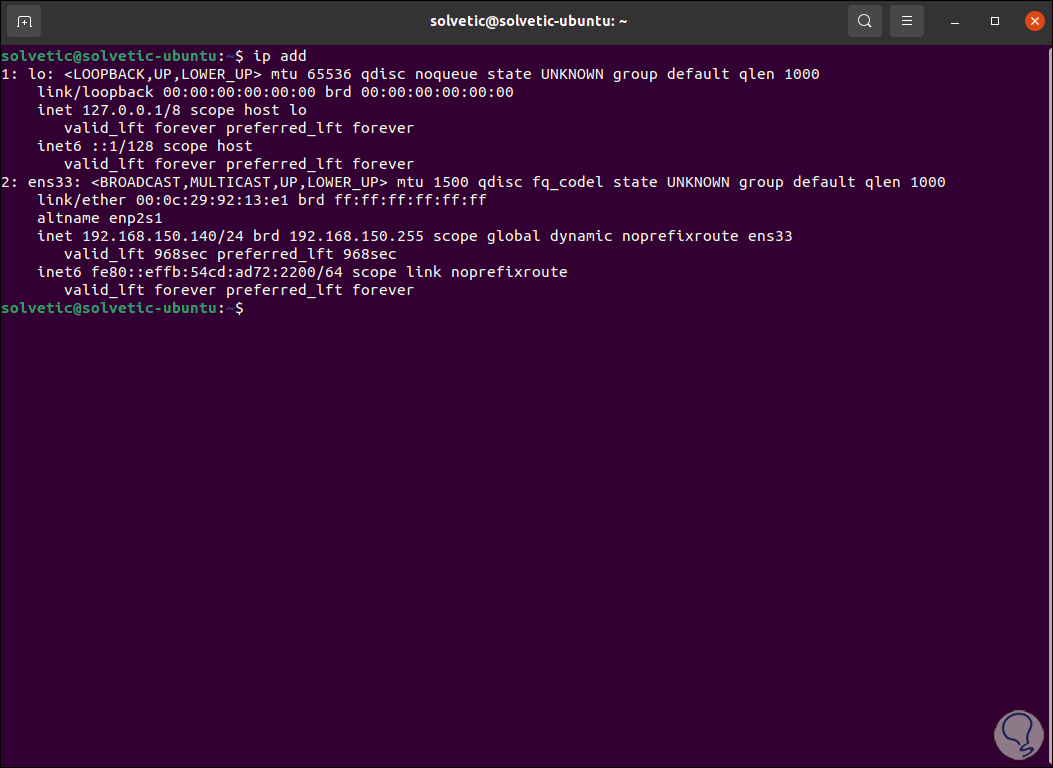Click the window title solvetic@solvetic-ubuntu
The width and height of the screenshot is (1053, 768).
pos(528,21)
